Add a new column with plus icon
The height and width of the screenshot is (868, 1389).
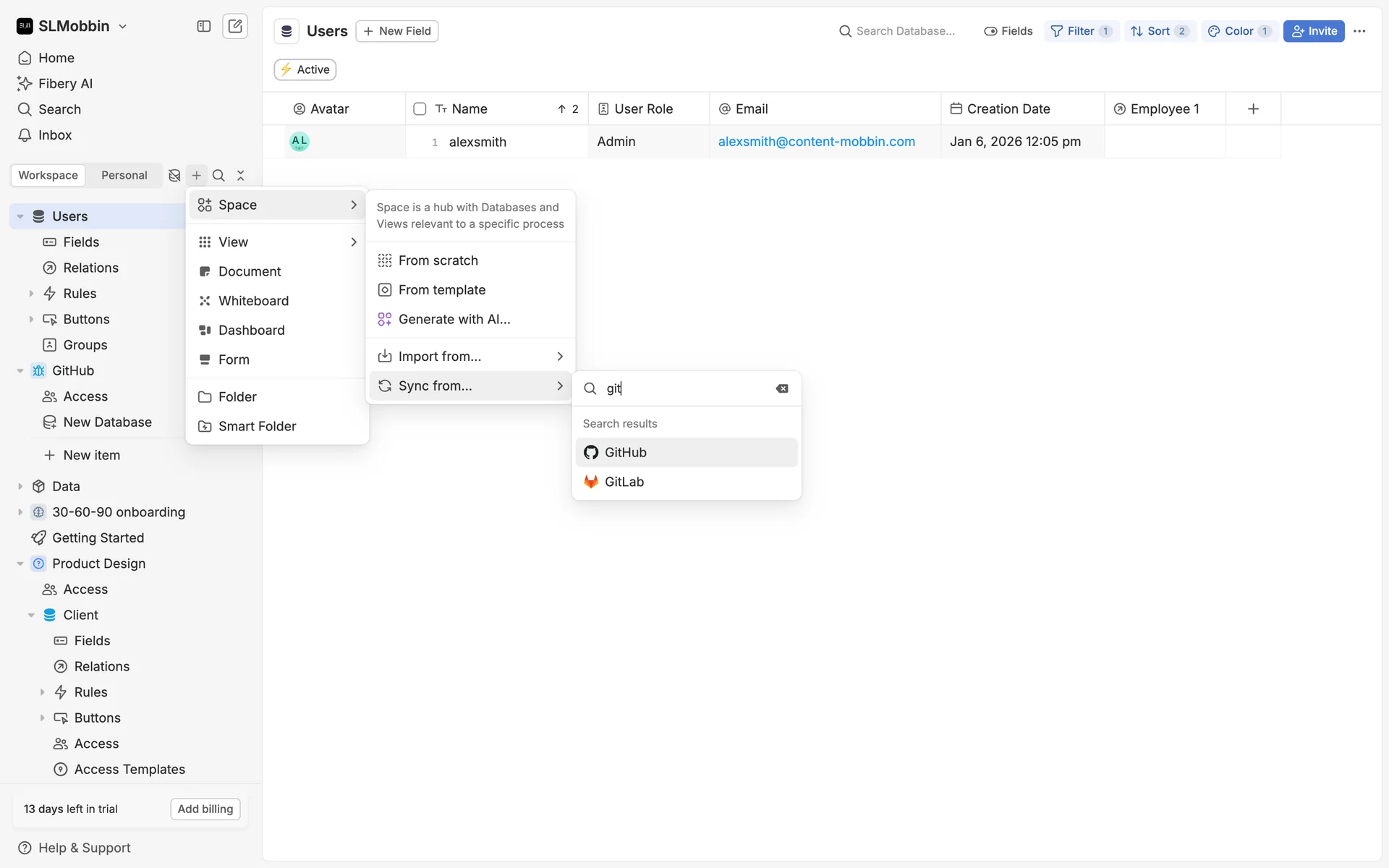[x=1253, y=109]
